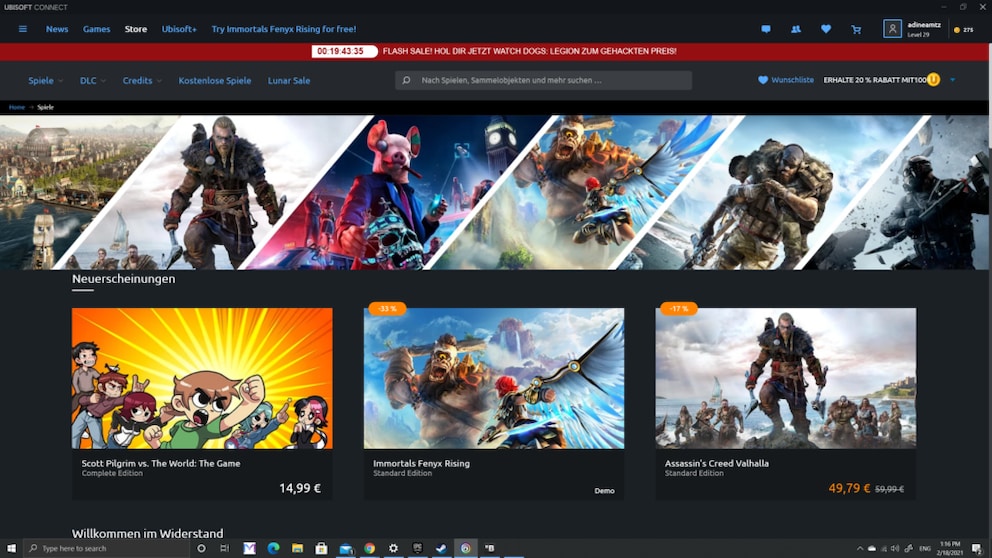Open Assassin's Creed Valhalla card thumbnail
This screenshot has width=992, height=558.
[785, 378]
